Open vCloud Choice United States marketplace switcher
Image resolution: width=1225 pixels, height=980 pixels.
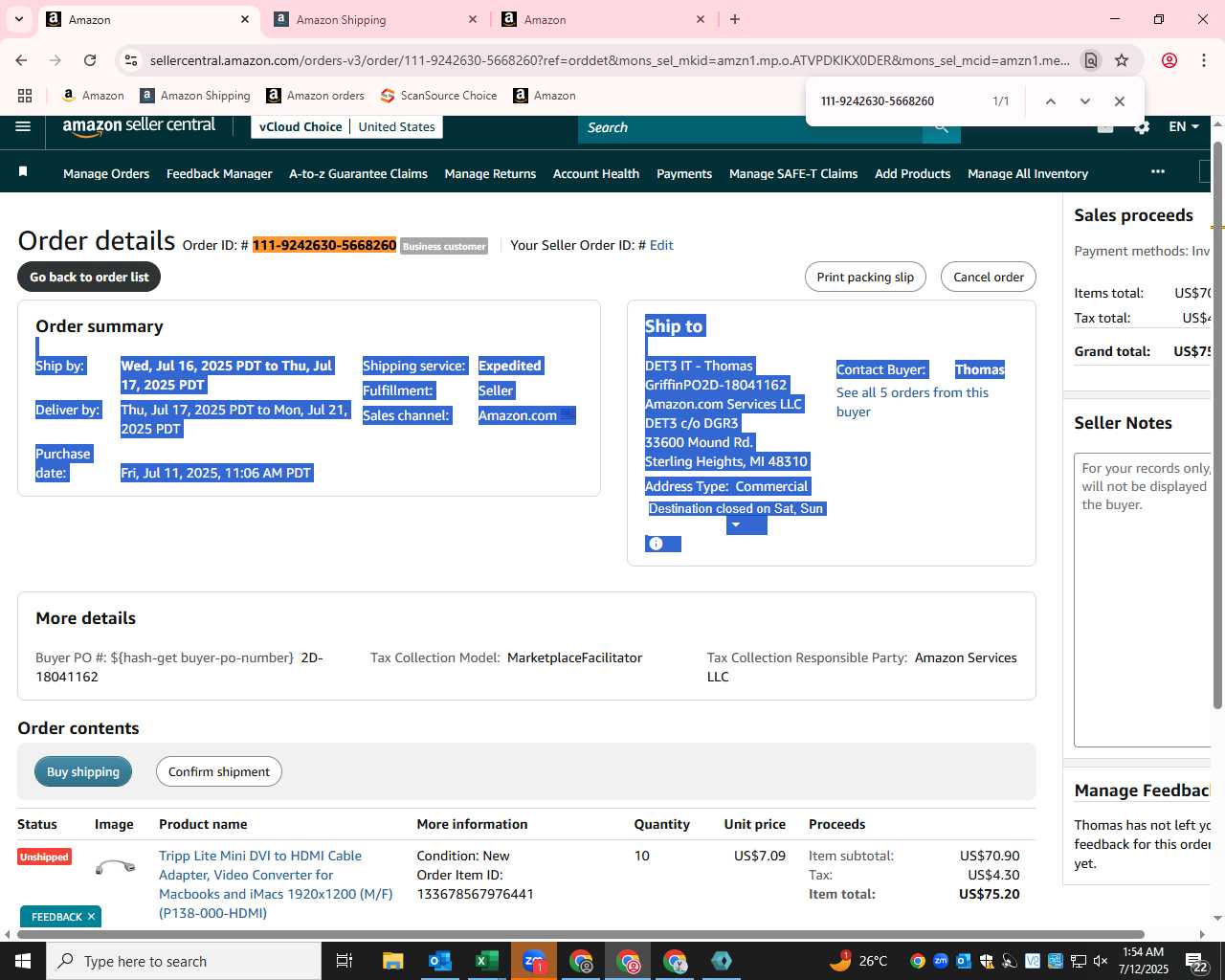346,126
